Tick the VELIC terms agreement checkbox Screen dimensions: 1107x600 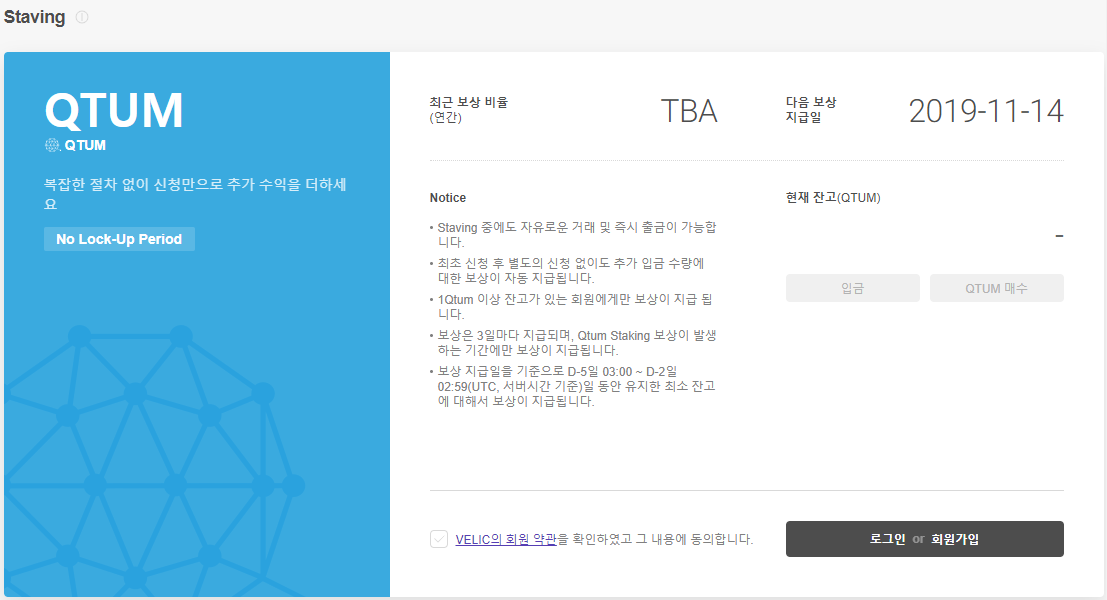[438, 539]
